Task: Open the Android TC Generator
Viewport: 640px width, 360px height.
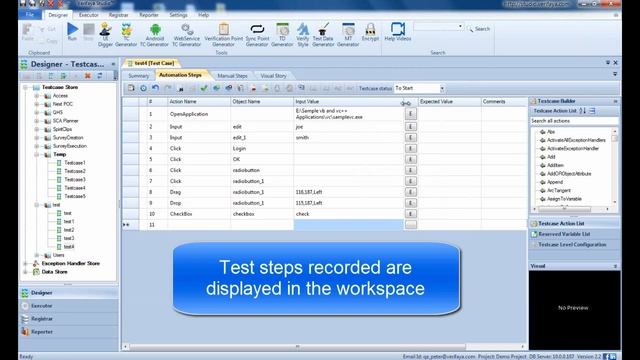Action: pyautogui.click(x=154, y=35)
